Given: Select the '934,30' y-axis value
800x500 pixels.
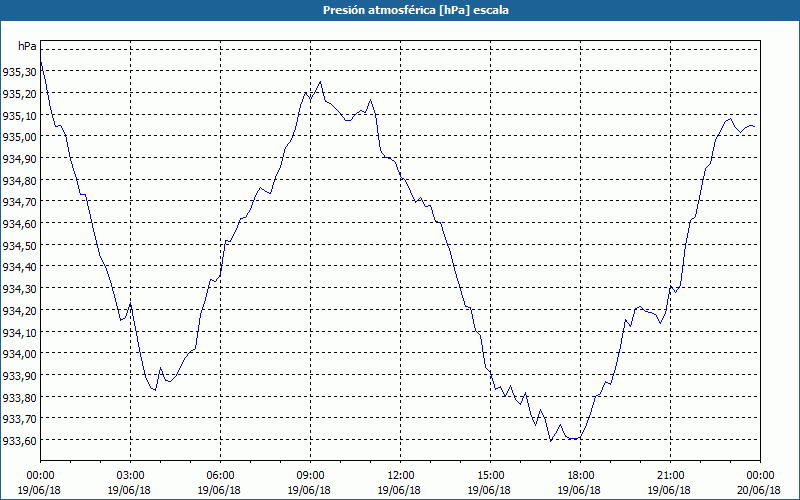Looking at the screenshot, I should (x=19, y=289).
